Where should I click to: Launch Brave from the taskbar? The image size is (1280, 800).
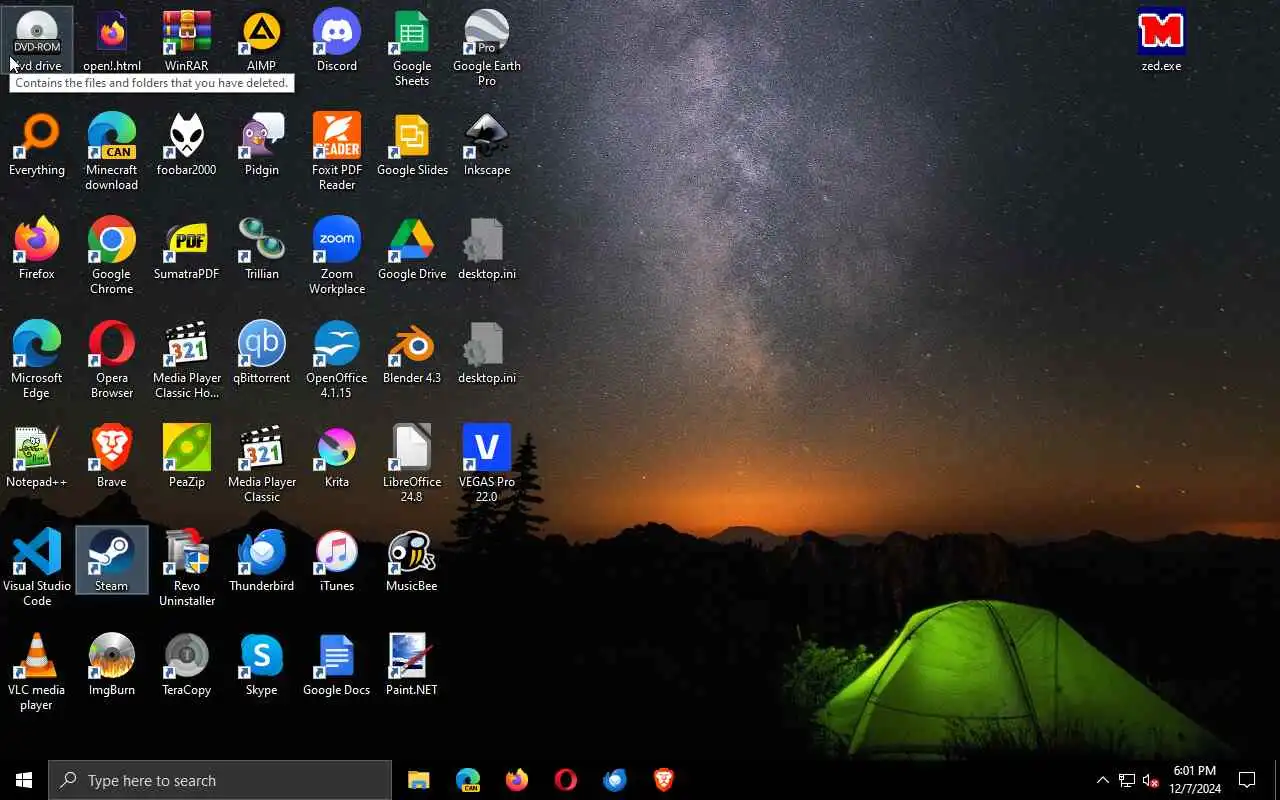pyautogui.click(x=664, y=780)
